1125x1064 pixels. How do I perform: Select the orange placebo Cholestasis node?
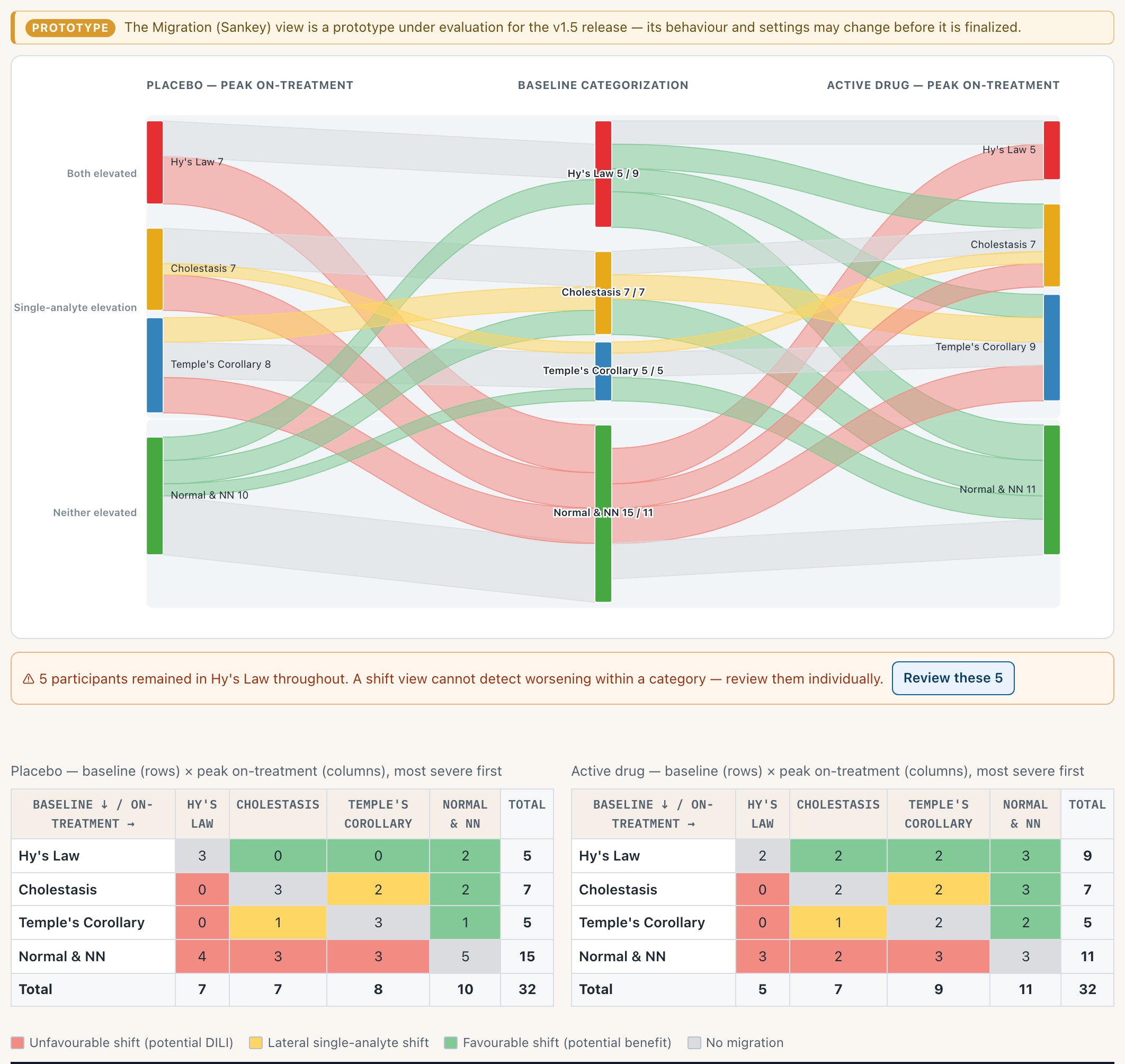155,269
